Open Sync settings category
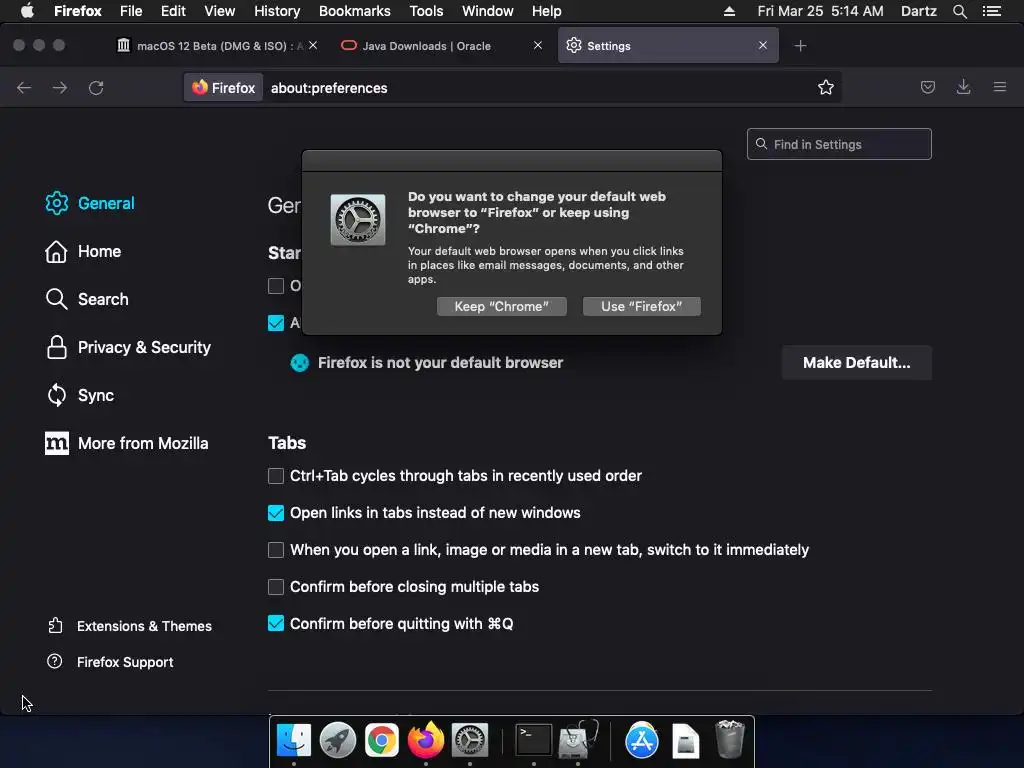The width and height of the screenshot is (1024, 768). click(x=80, y=395)
